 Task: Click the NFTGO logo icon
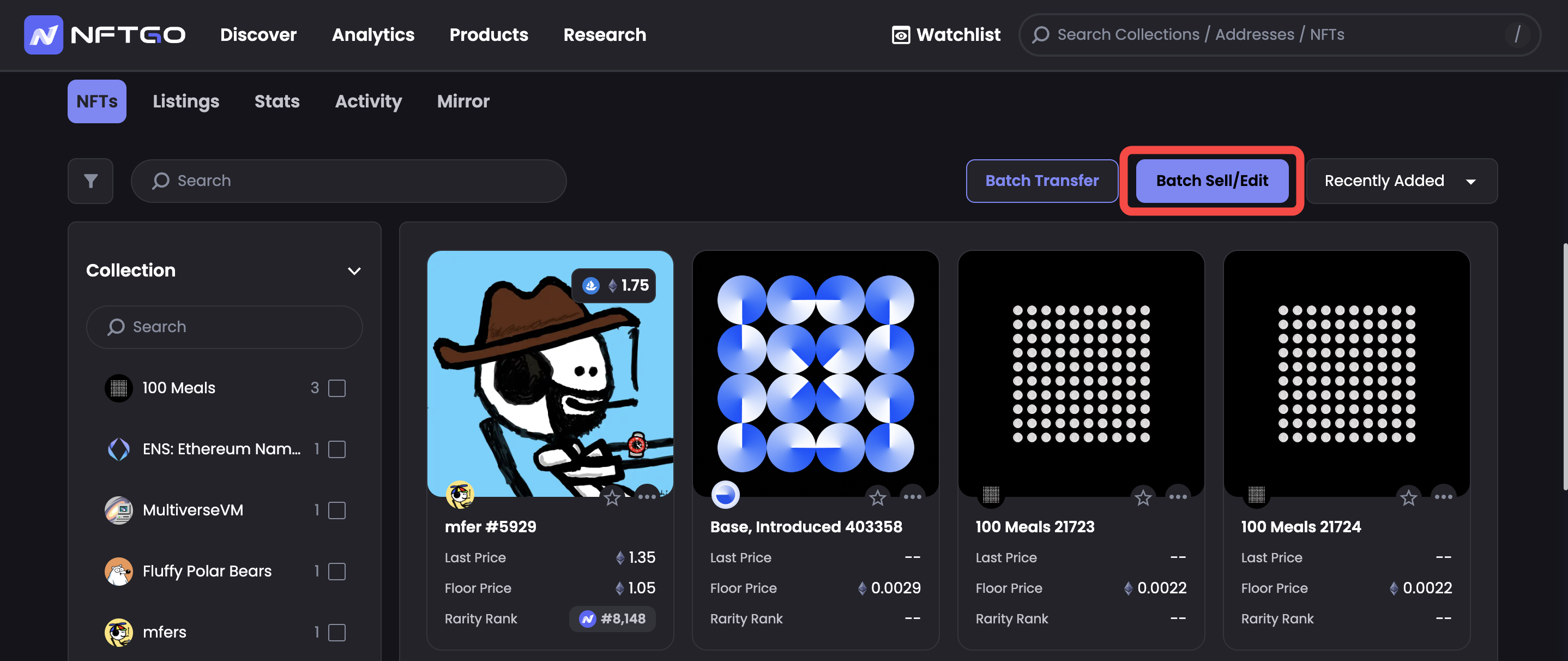coord(43,35)
